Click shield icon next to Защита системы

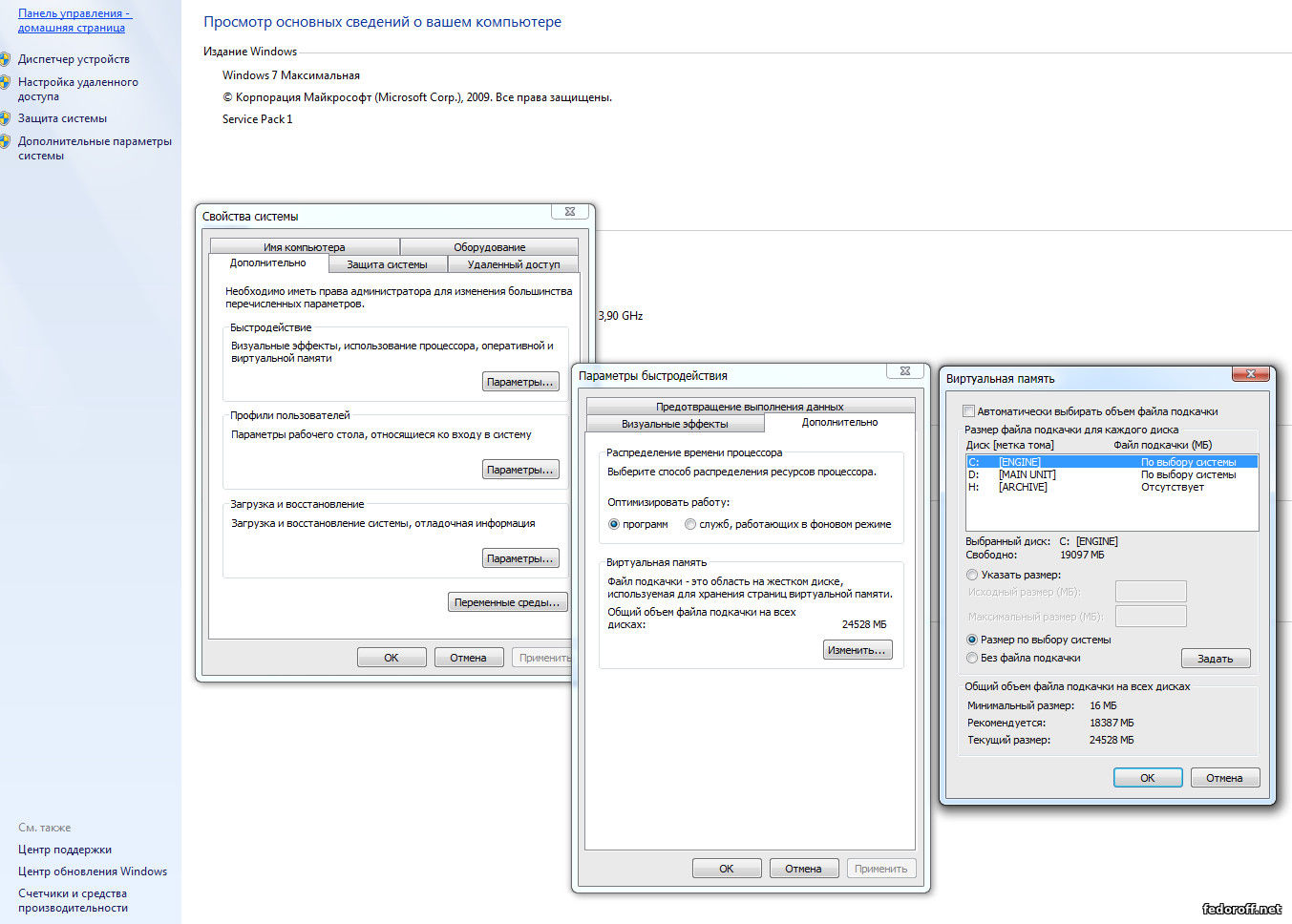pyautogui.click(x=5, y=118)
